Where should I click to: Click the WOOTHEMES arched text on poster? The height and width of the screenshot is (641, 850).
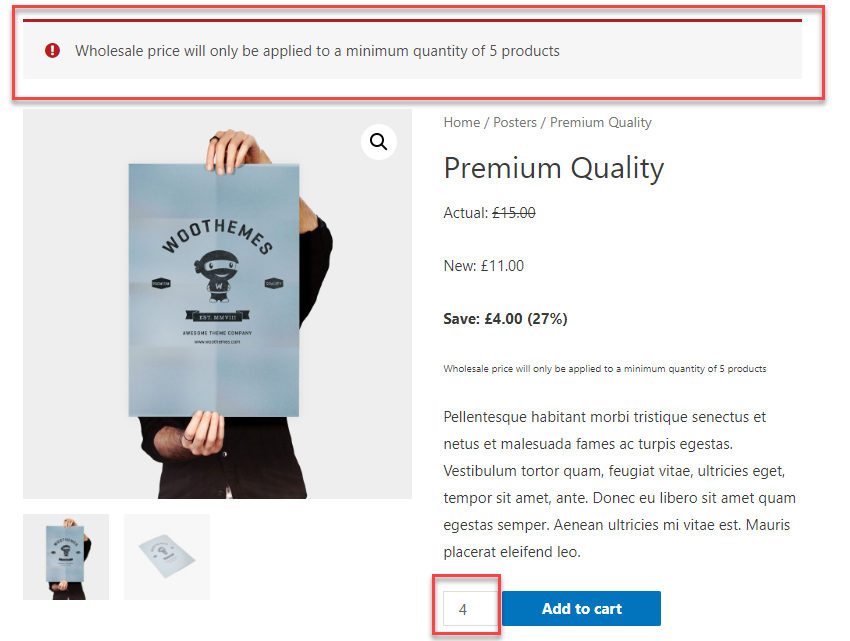217,235
